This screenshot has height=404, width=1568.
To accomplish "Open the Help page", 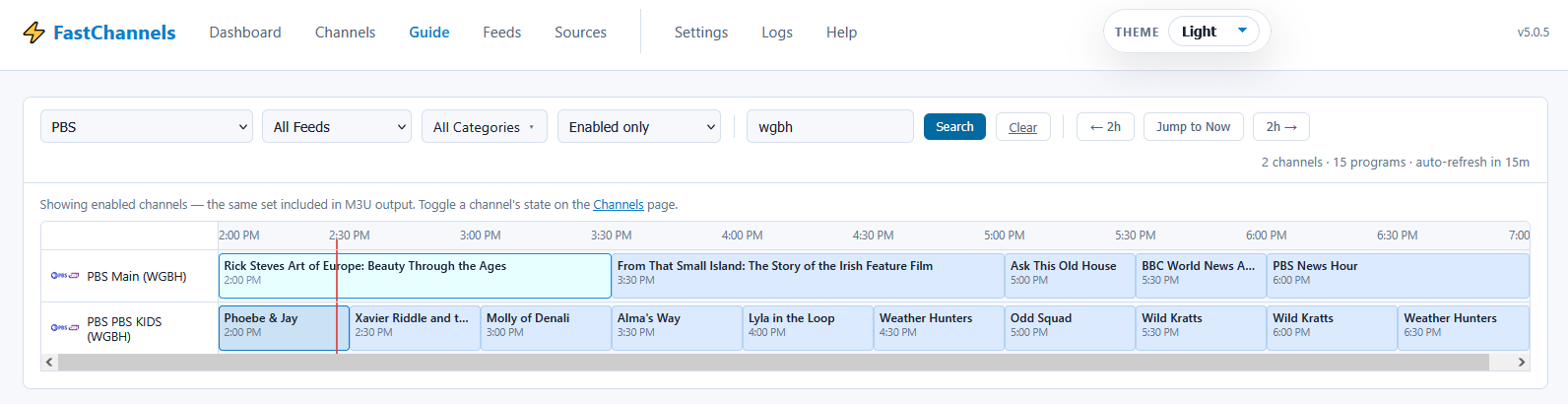I will [841, 33].
